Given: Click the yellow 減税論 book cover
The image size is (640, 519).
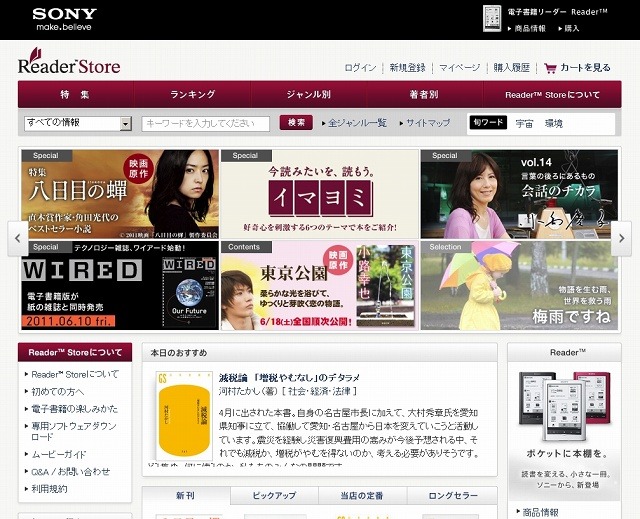Looking at the screenshot, I should coord(184,415).
